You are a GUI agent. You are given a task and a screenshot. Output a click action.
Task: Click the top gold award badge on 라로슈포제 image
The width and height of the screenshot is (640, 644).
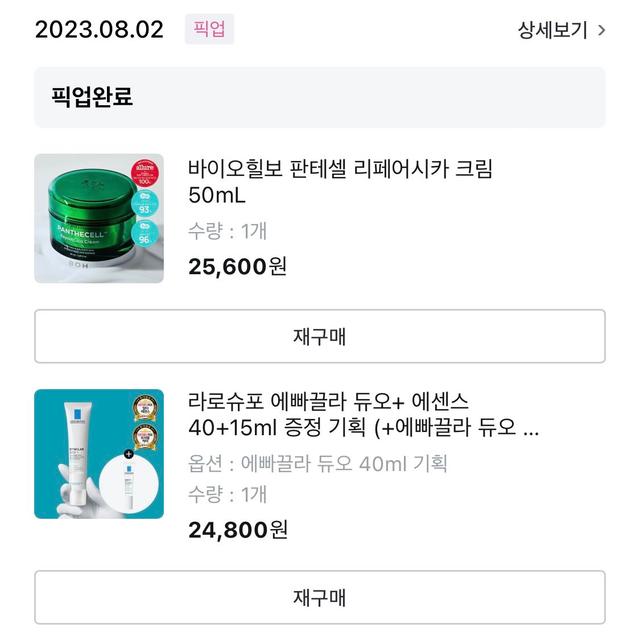(147, 409)
